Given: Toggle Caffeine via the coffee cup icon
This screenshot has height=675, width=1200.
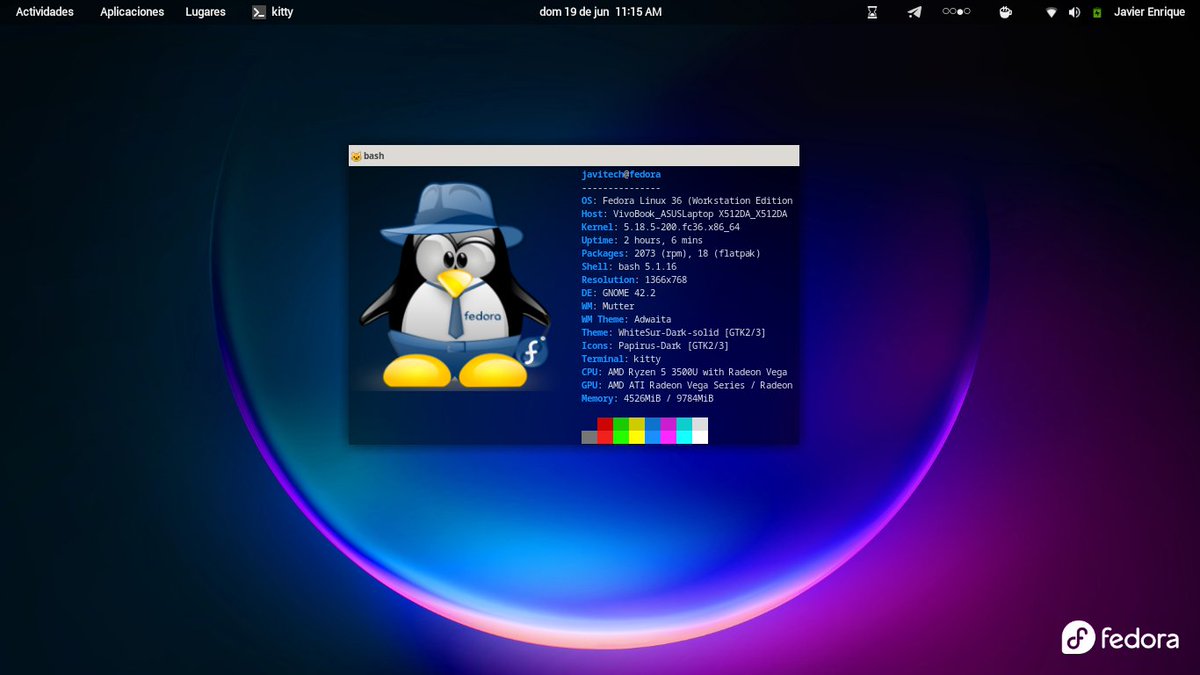Looking at the screenshot, I should [x=1005, y=12].
